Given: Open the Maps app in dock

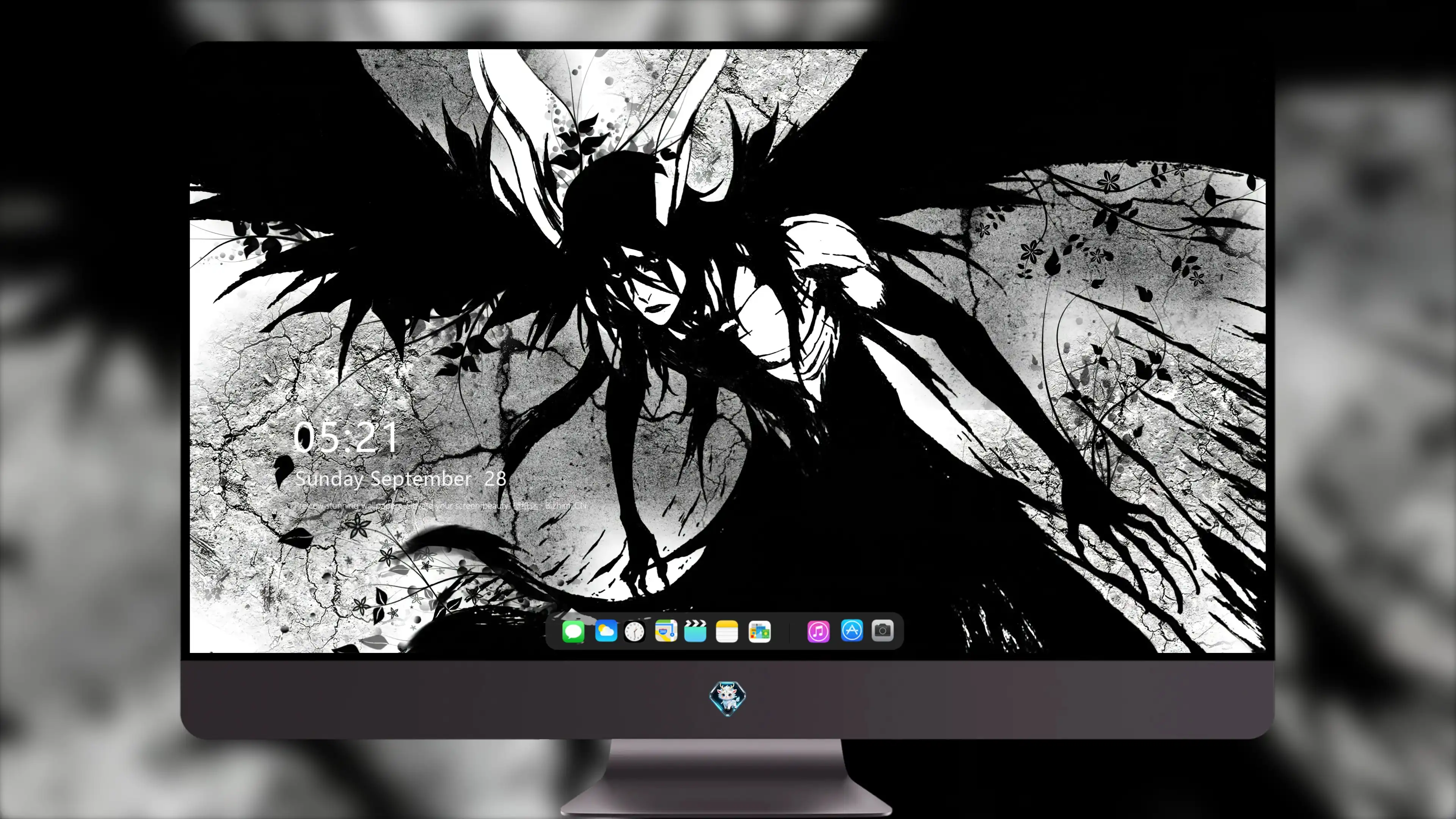Looking at the screenshot, I should pyautogui.click(x=666, y=631).
